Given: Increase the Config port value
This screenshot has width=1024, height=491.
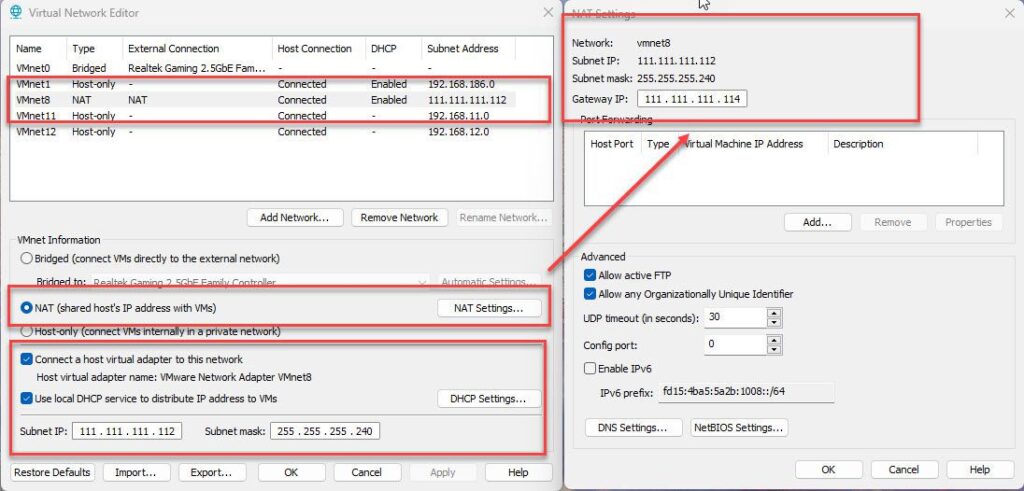Looking at the screenshot, I should coord(774,340).
